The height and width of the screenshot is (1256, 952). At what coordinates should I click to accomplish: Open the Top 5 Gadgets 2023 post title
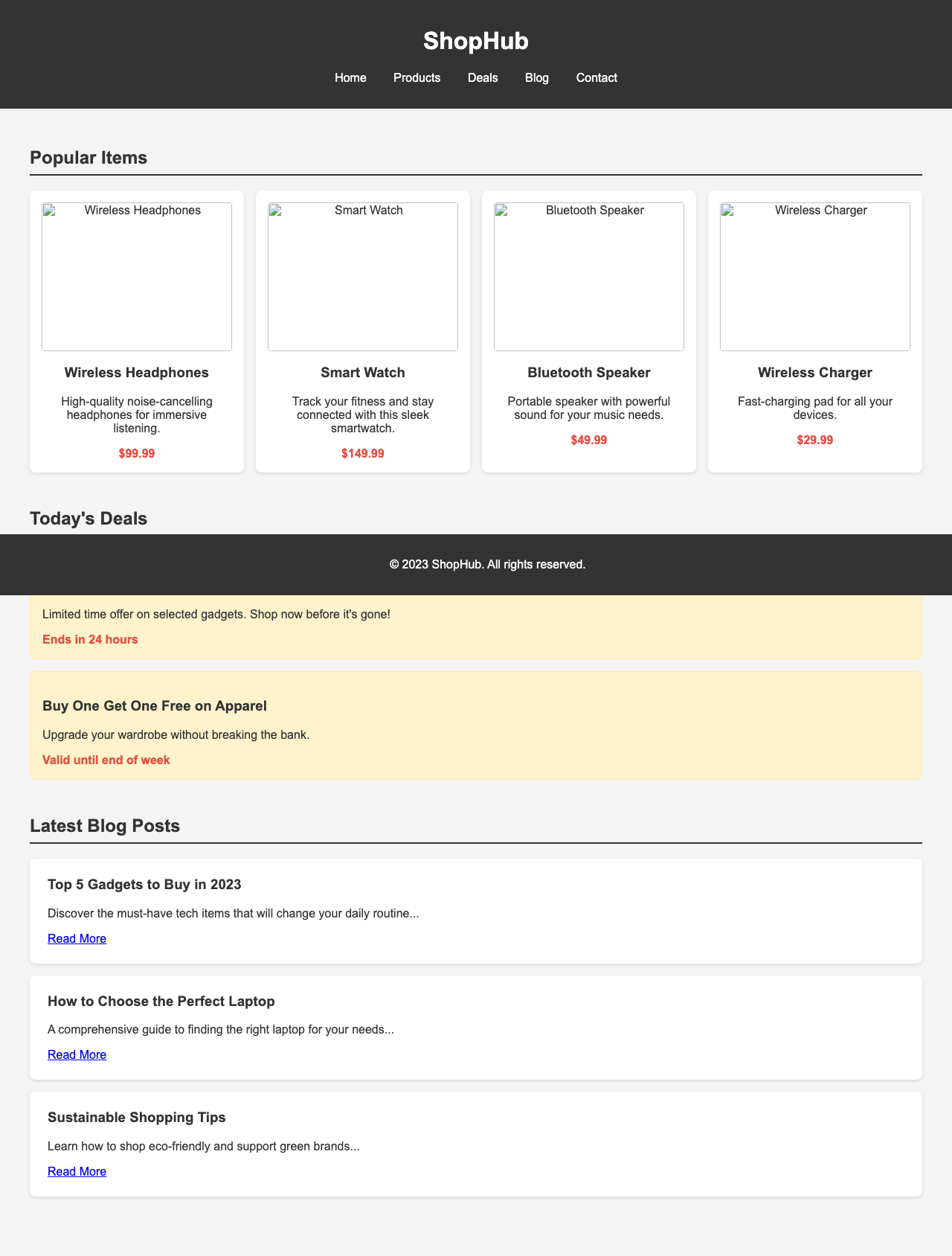pyautogui.click(x=144, y=885)
